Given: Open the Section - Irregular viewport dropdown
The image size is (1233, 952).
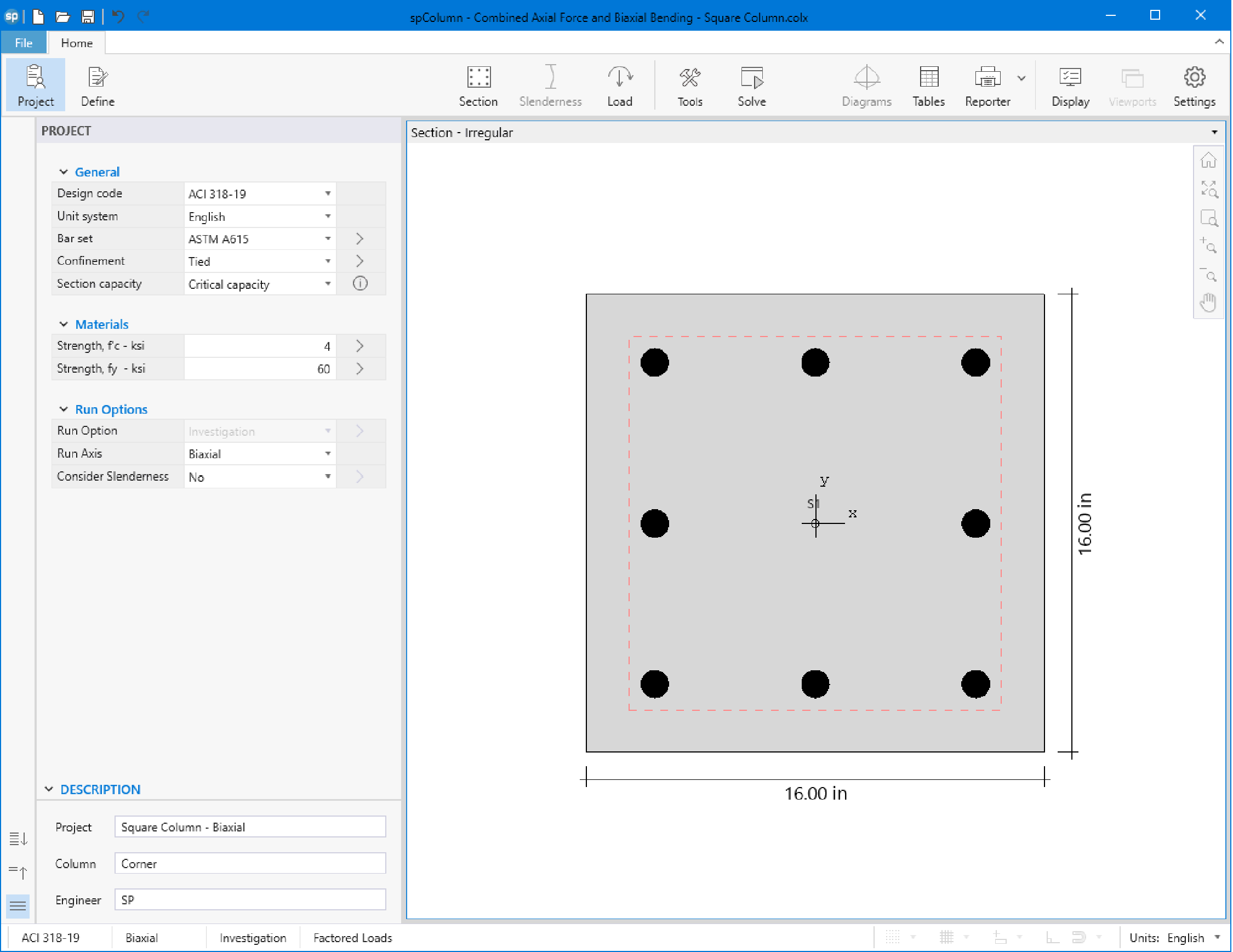Looking at the screenshot, I should pyautogui.click(x=1214, y=133).
